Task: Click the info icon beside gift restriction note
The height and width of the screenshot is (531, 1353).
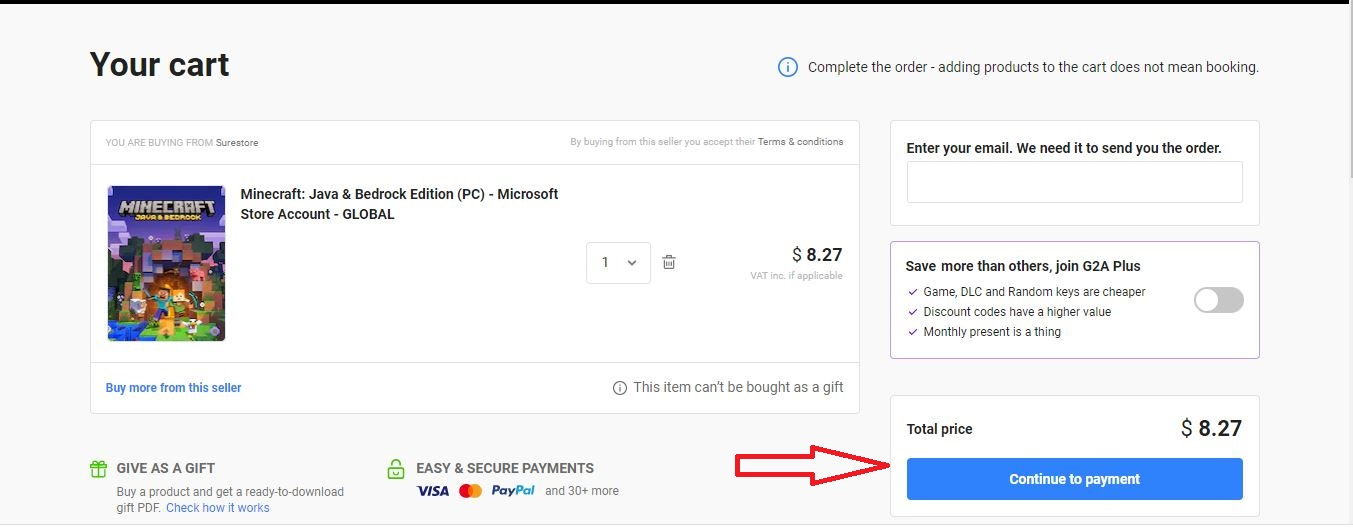Action: pos(620,388)
